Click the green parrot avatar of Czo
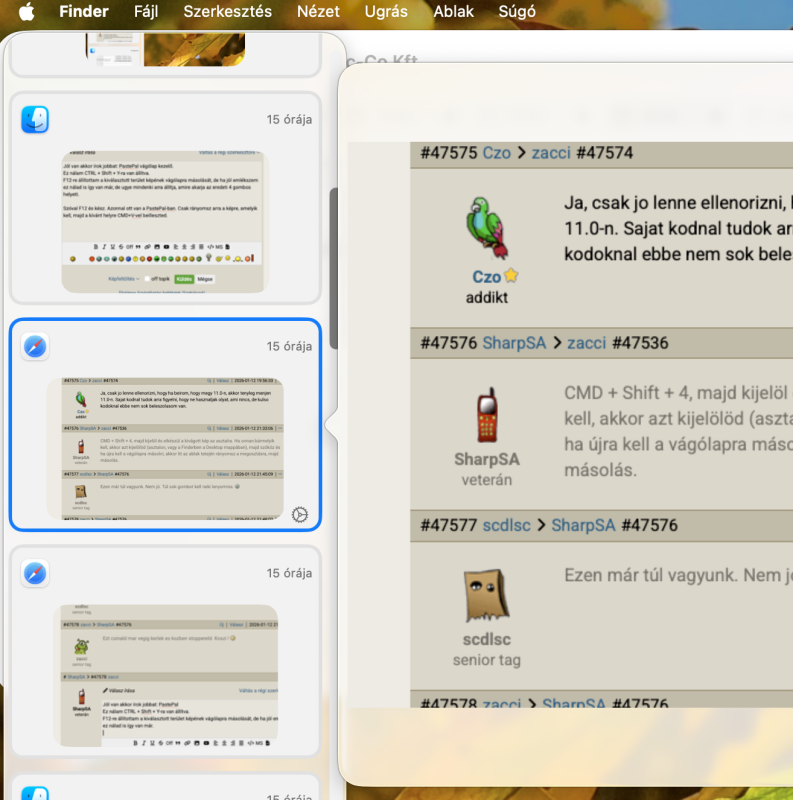The width and height of the screenshot is (793, 800). (486, 228)
